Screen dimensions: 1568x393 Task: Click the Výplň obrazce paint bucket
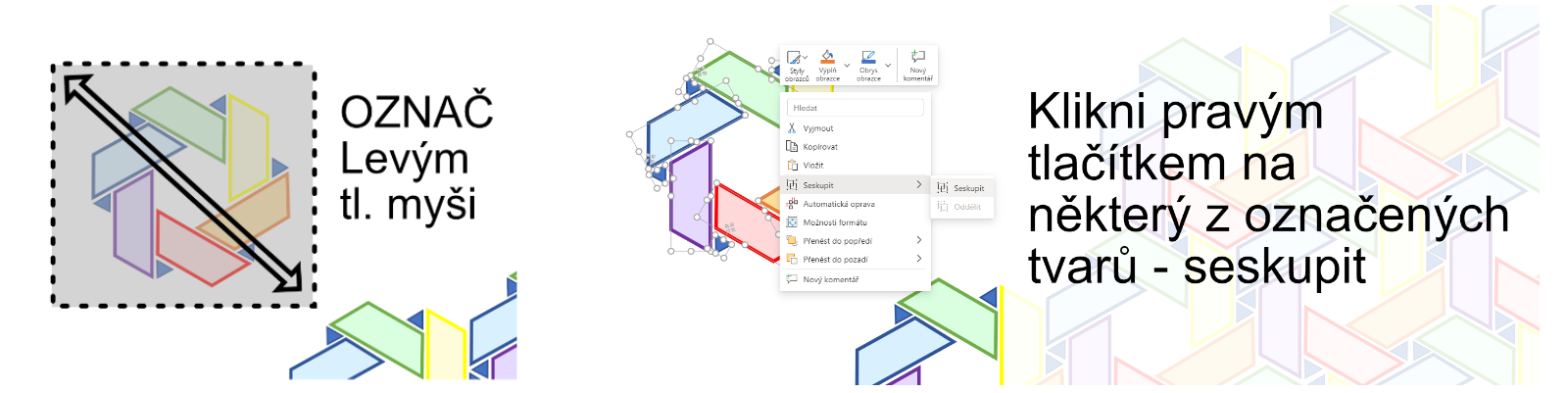point(827,59)
